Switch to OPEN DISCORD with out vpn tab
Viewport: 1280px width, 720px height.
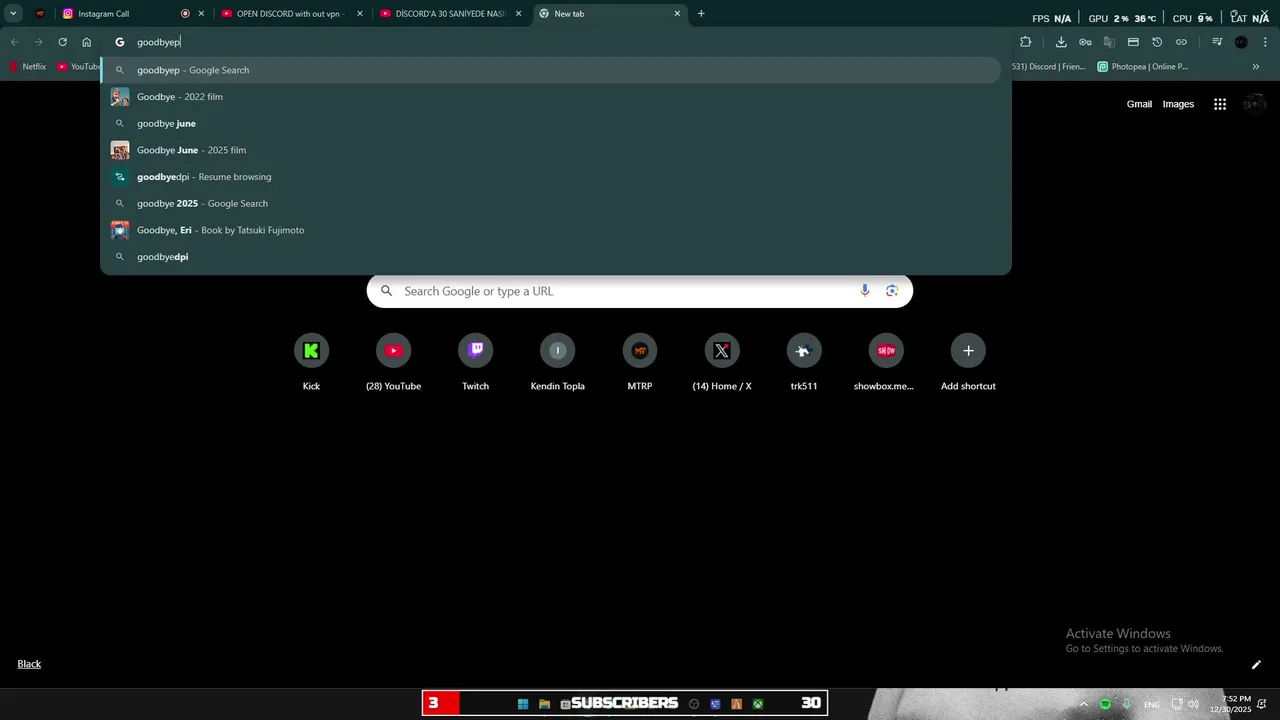(x=289, y=14)
